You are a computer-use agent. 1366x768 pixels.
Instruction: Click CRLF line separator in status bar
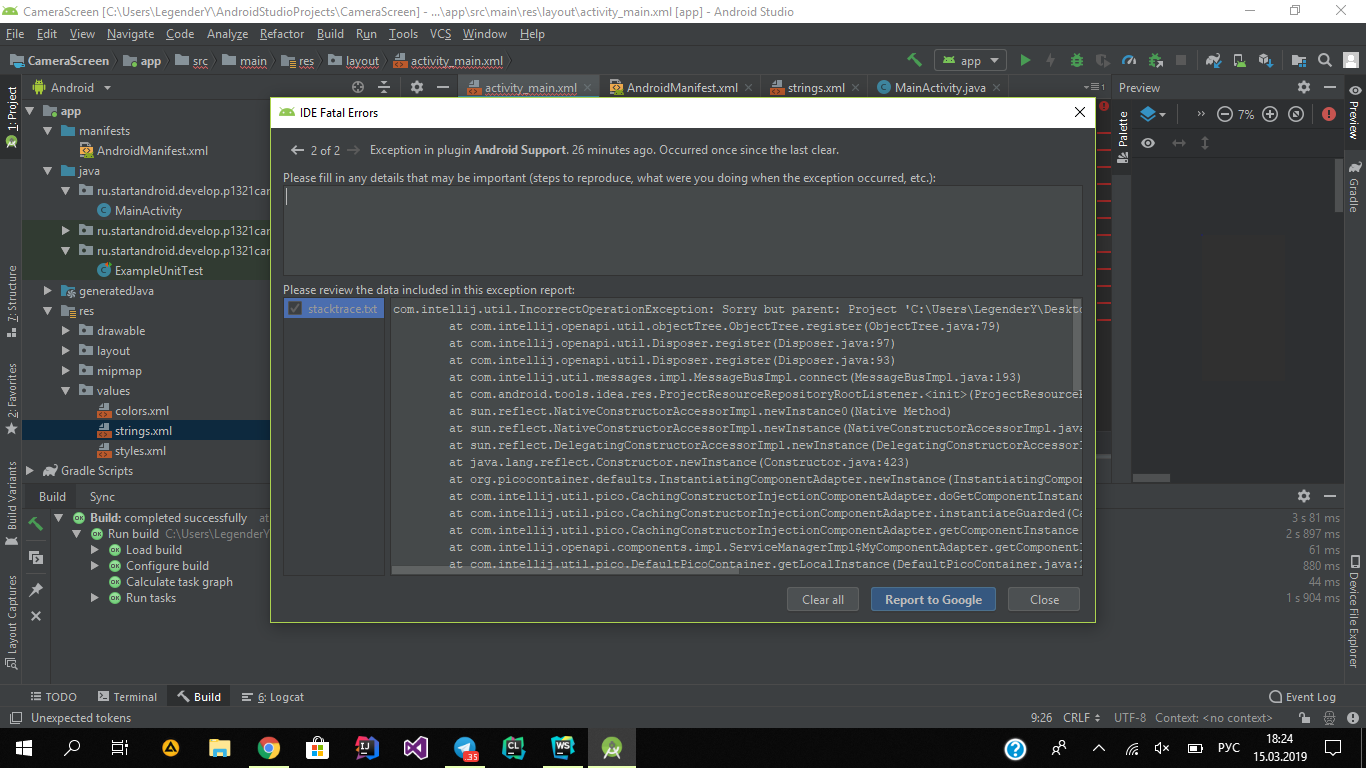1081,718
